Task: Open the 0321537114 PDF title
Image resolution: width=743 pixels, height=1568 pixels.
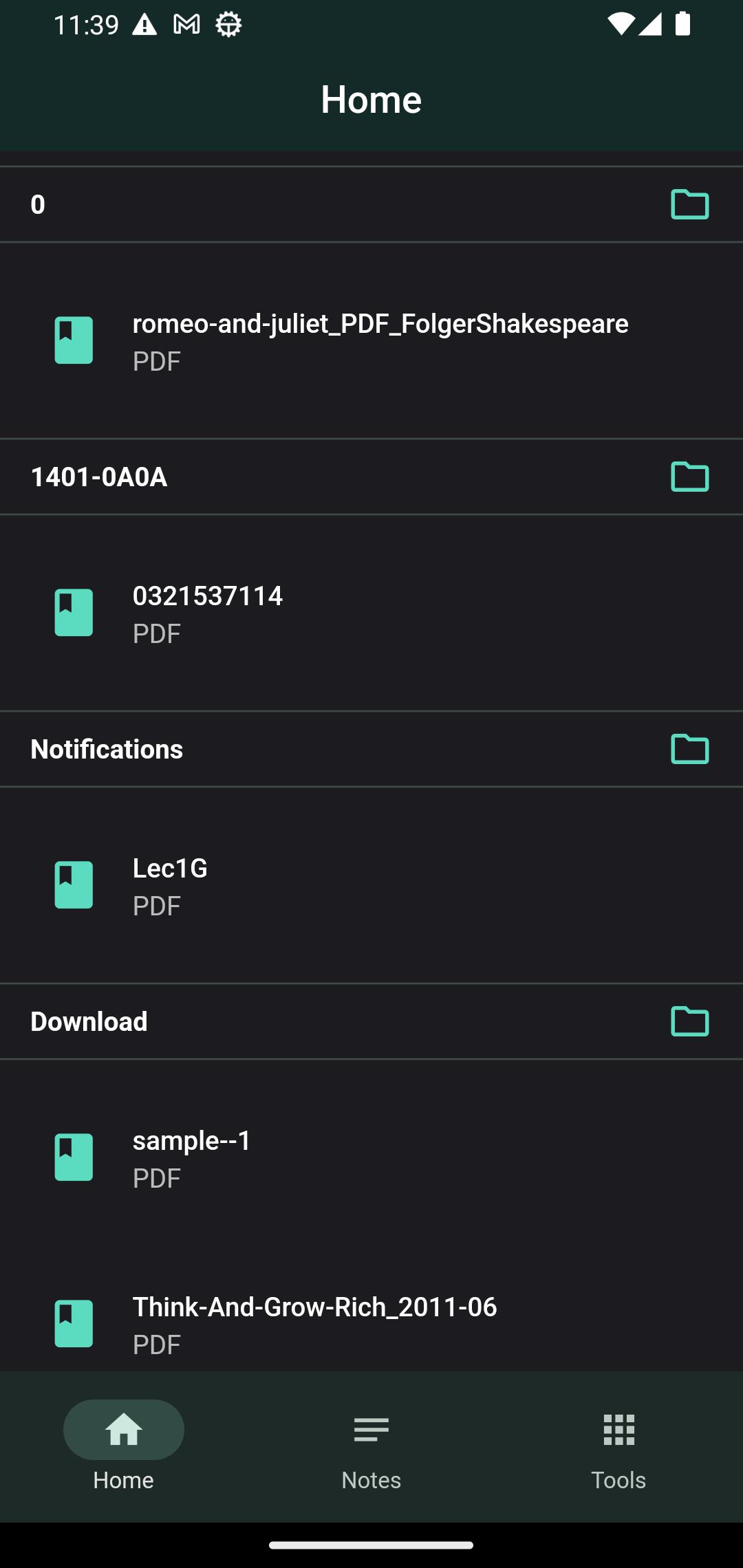Action: [x=208, y=596]
